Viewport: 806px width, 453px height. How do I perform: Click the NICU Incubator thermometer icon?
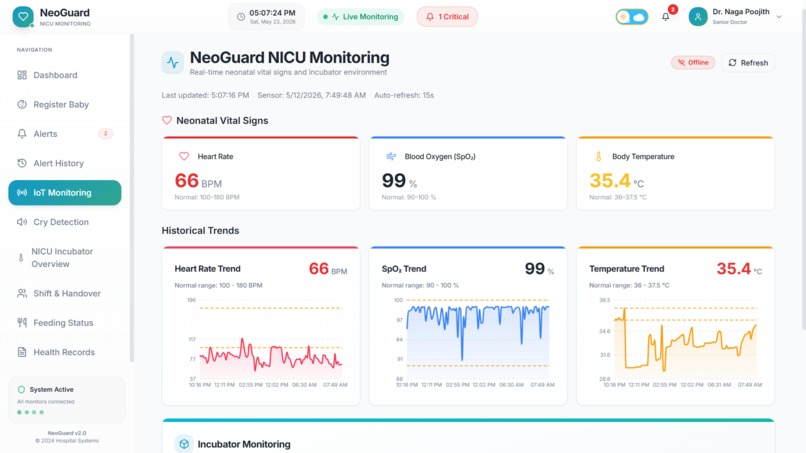click(21, 258)
